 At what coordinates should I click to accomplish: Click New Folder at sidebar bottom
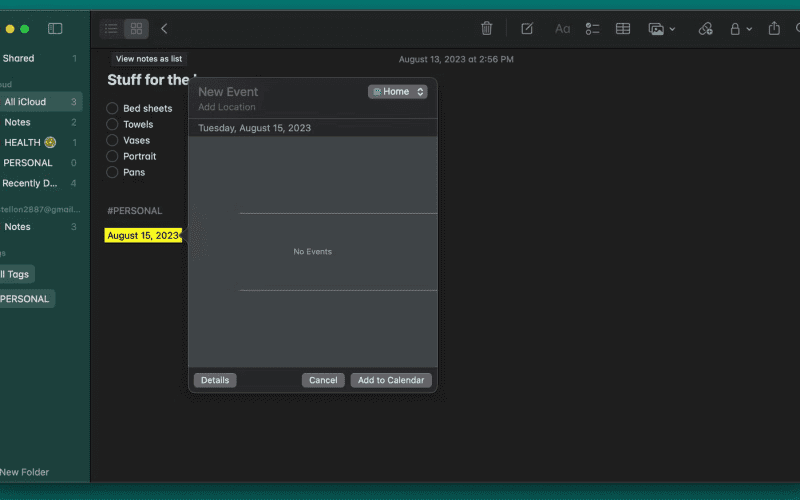click(24, 472)
